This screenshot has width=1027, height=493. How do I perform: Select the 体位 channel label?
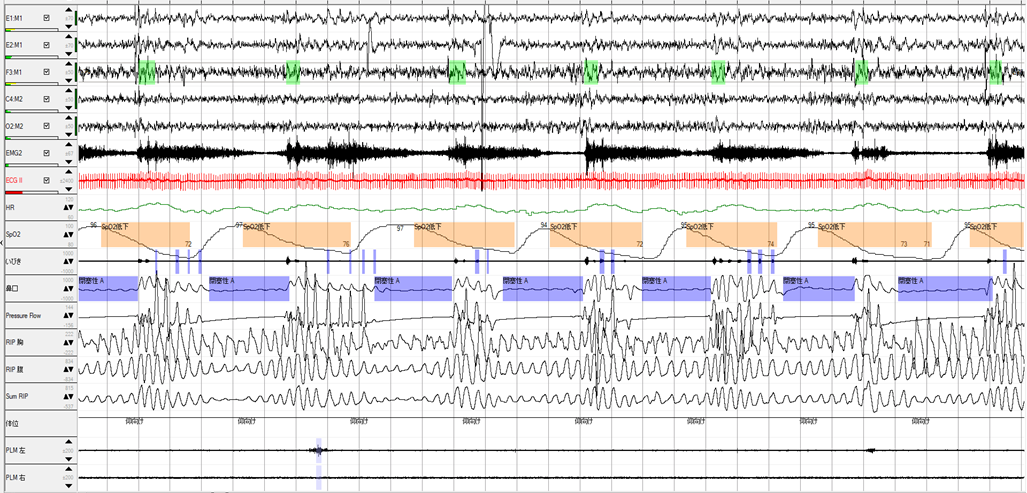point(14,423)
